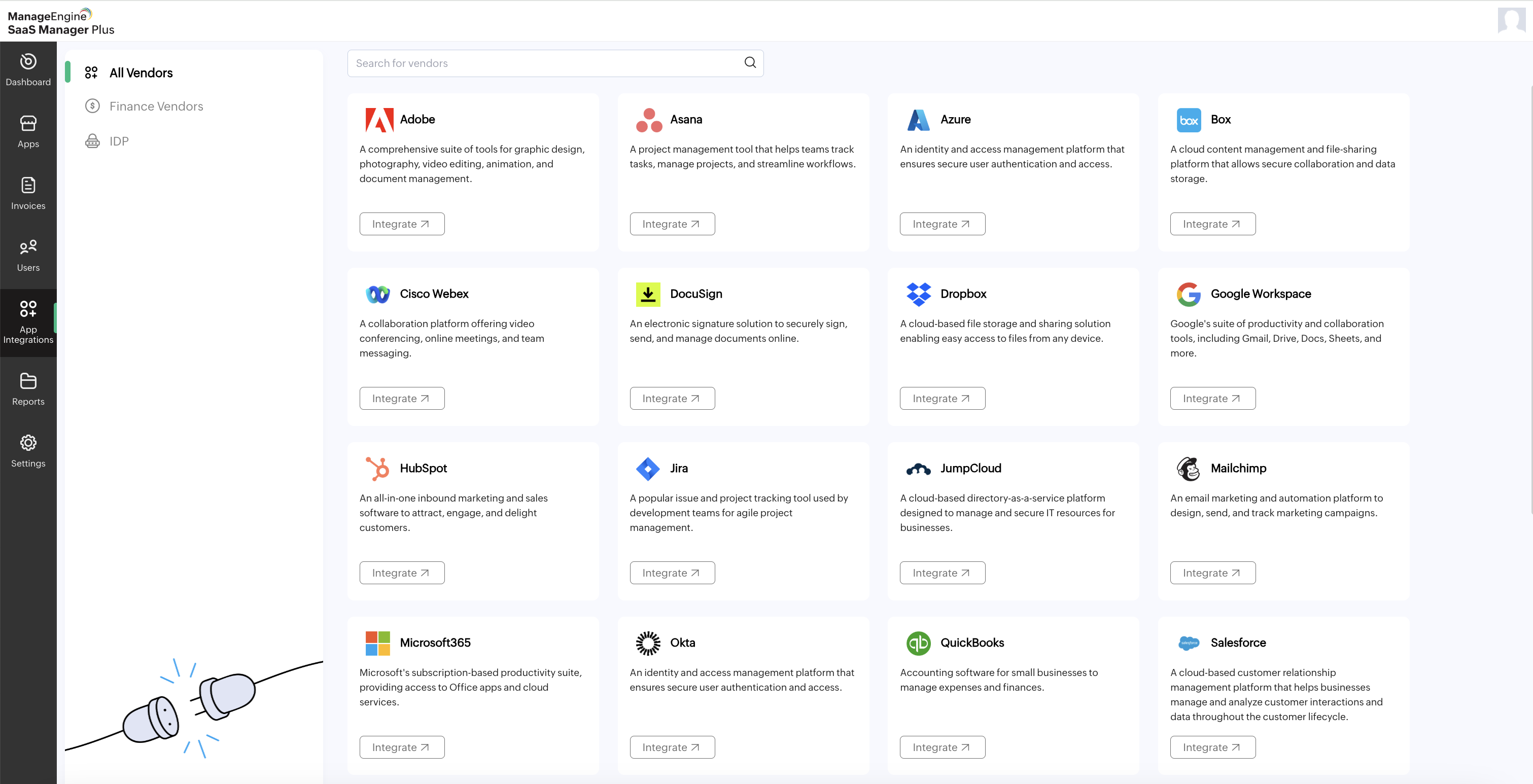Open Settings from the sidebar
Image resolution: width=1533 pixels, height=784 pixels.
[x=28, y=450]
